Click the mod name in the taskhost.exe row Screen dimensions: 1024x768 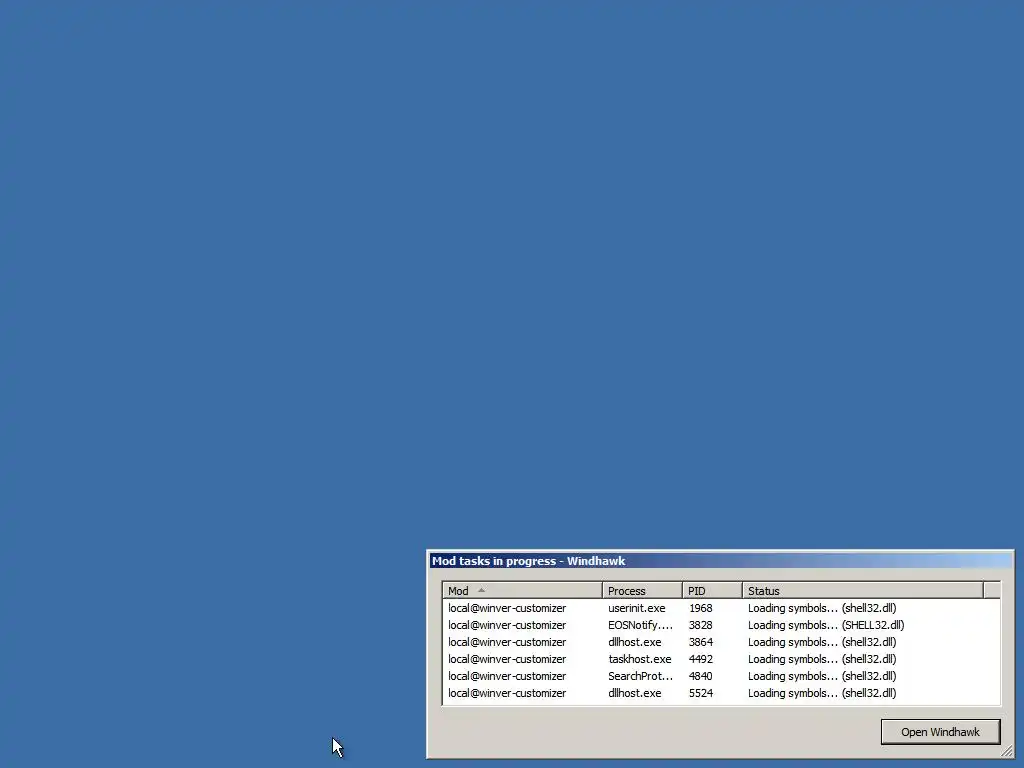click(507, 659)
